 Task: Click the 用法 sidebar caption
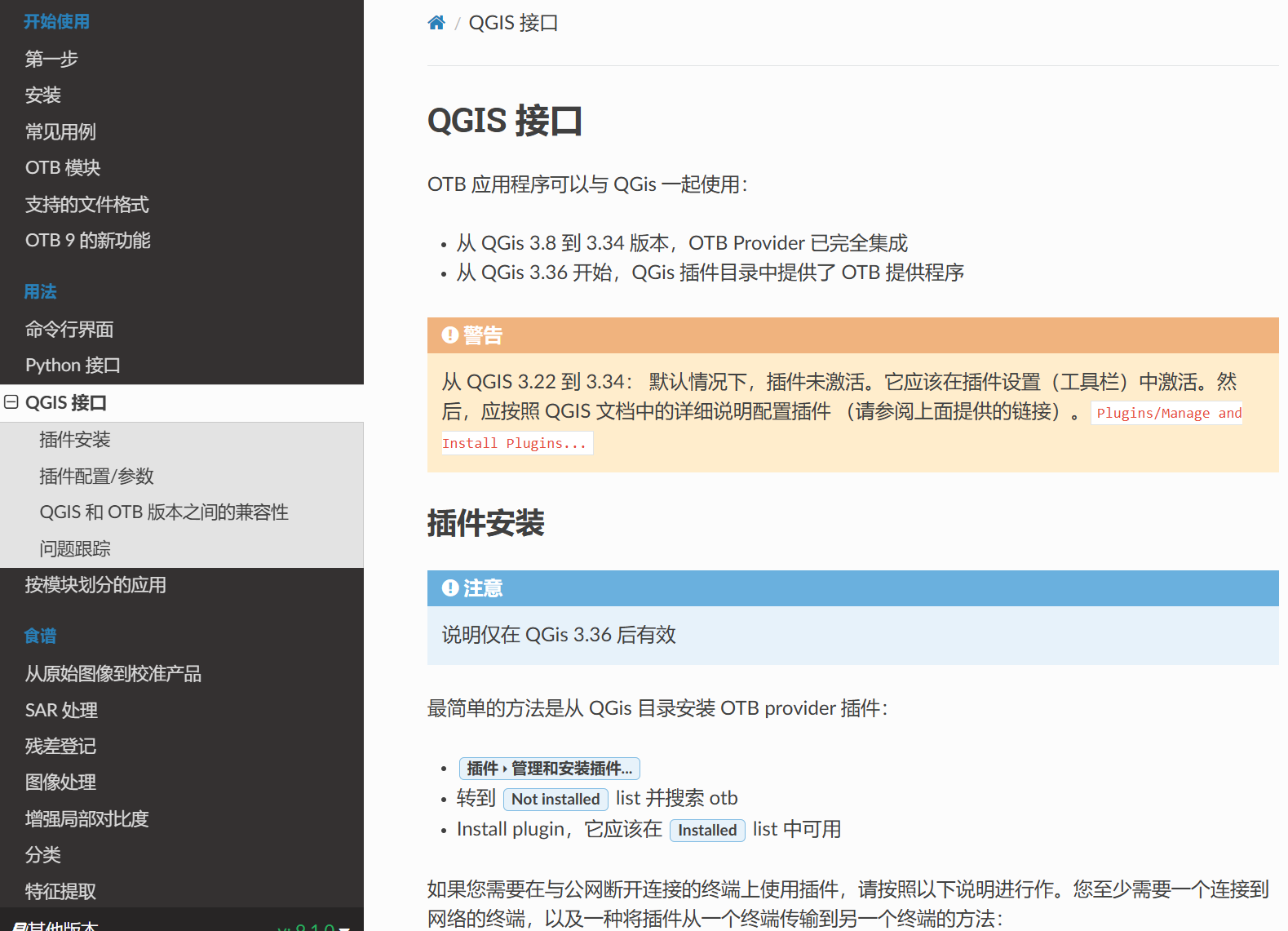(x=40, y=292)
